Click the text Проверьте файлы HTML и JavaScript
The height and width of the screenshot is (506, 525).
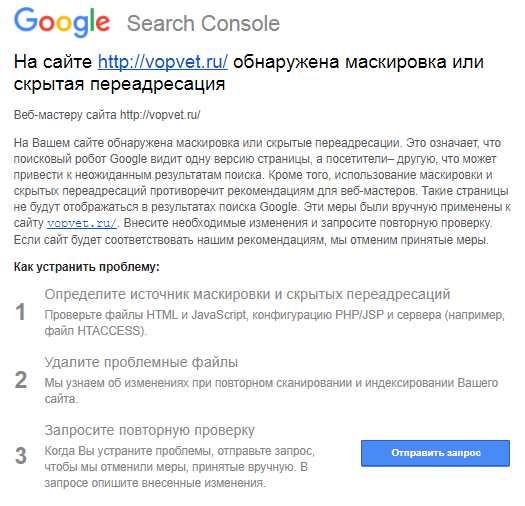[146, 315]
